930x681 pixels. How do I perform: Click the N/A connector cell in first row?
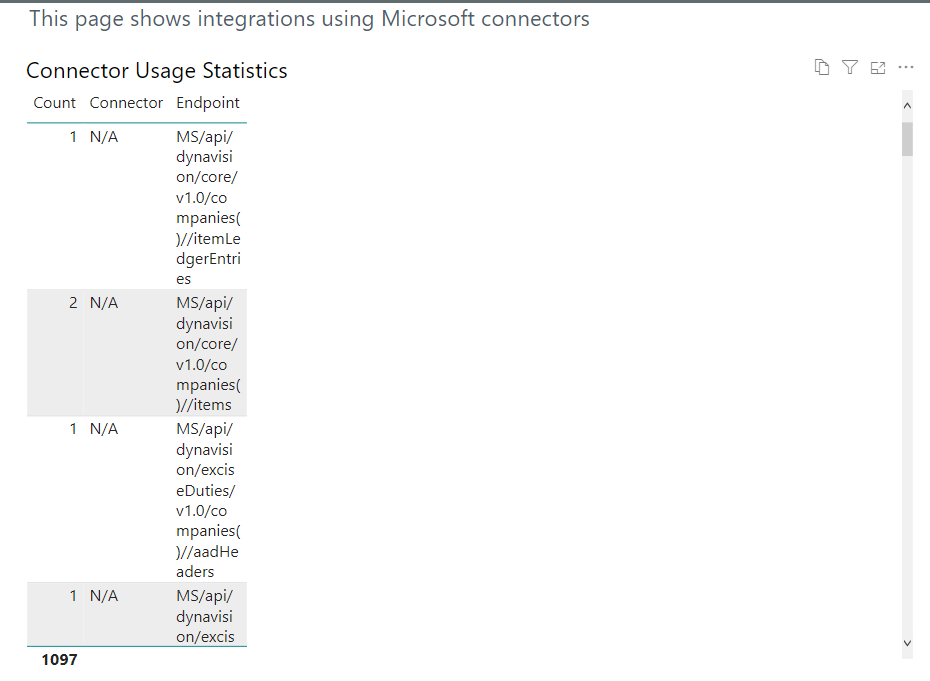point(103,136)
